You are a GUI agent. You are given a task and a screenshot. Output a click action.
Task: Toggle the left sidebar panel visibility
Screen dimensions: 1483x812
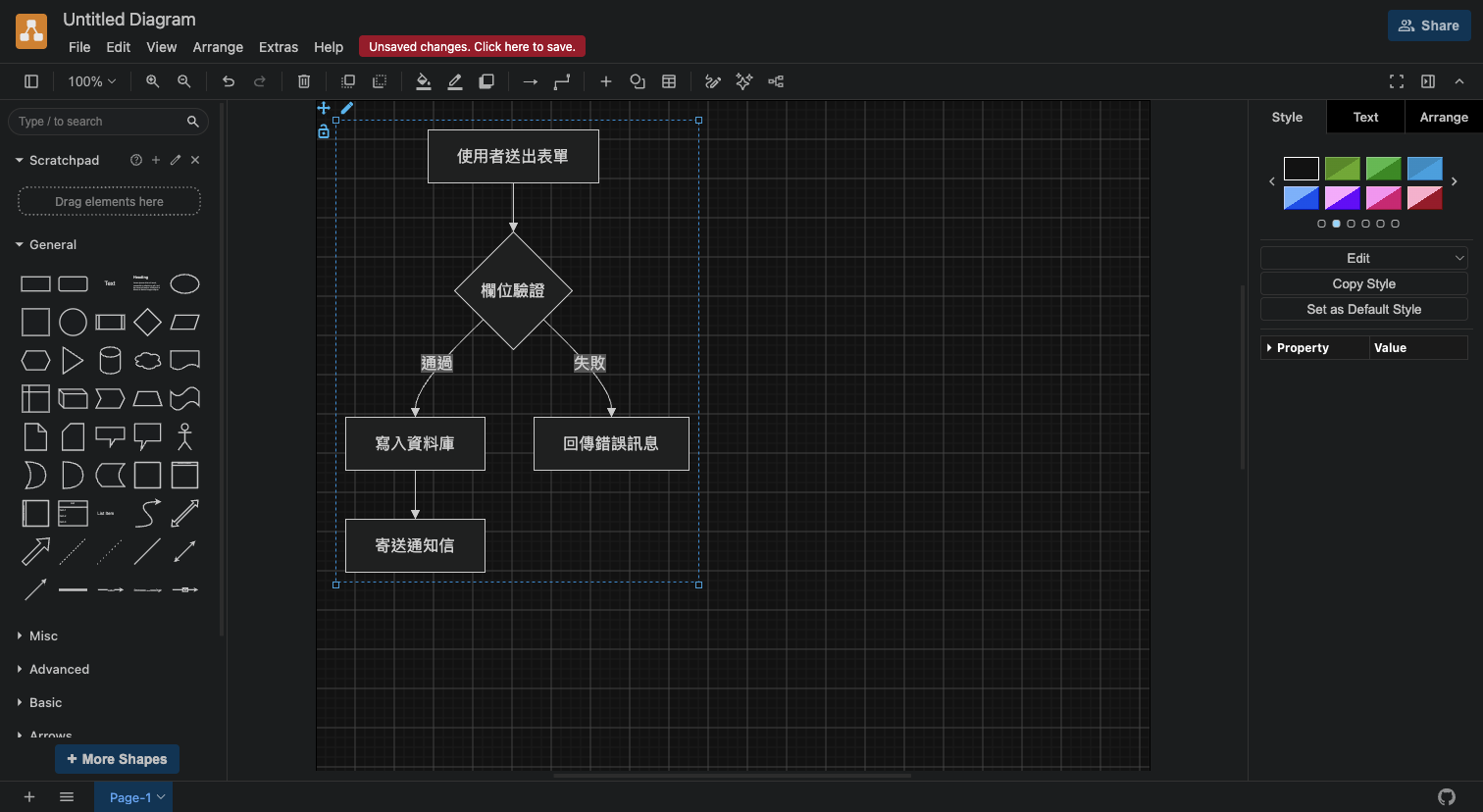31,81
